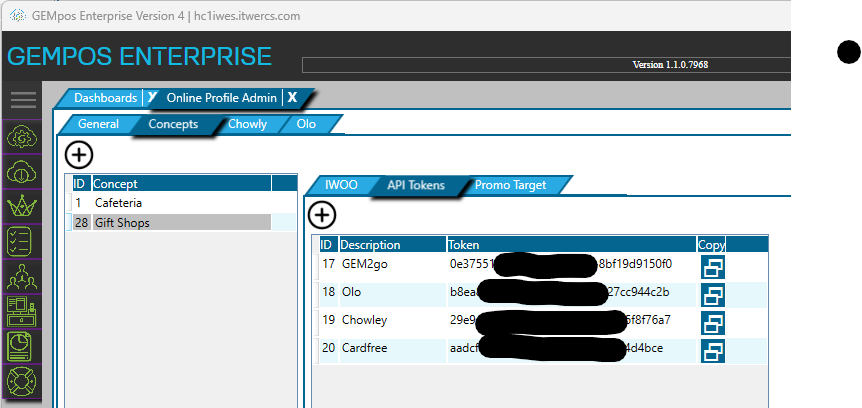The image size is (862, 408).
Task: Click the cloud download sidebar icon
Action: click(x=21, y=172)
